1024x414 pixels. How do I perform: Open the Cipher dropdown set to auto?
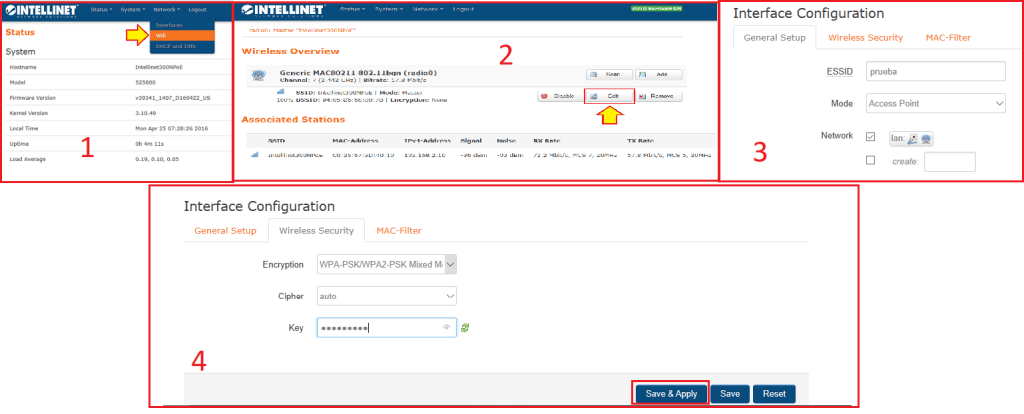click(x=385, y=296)
